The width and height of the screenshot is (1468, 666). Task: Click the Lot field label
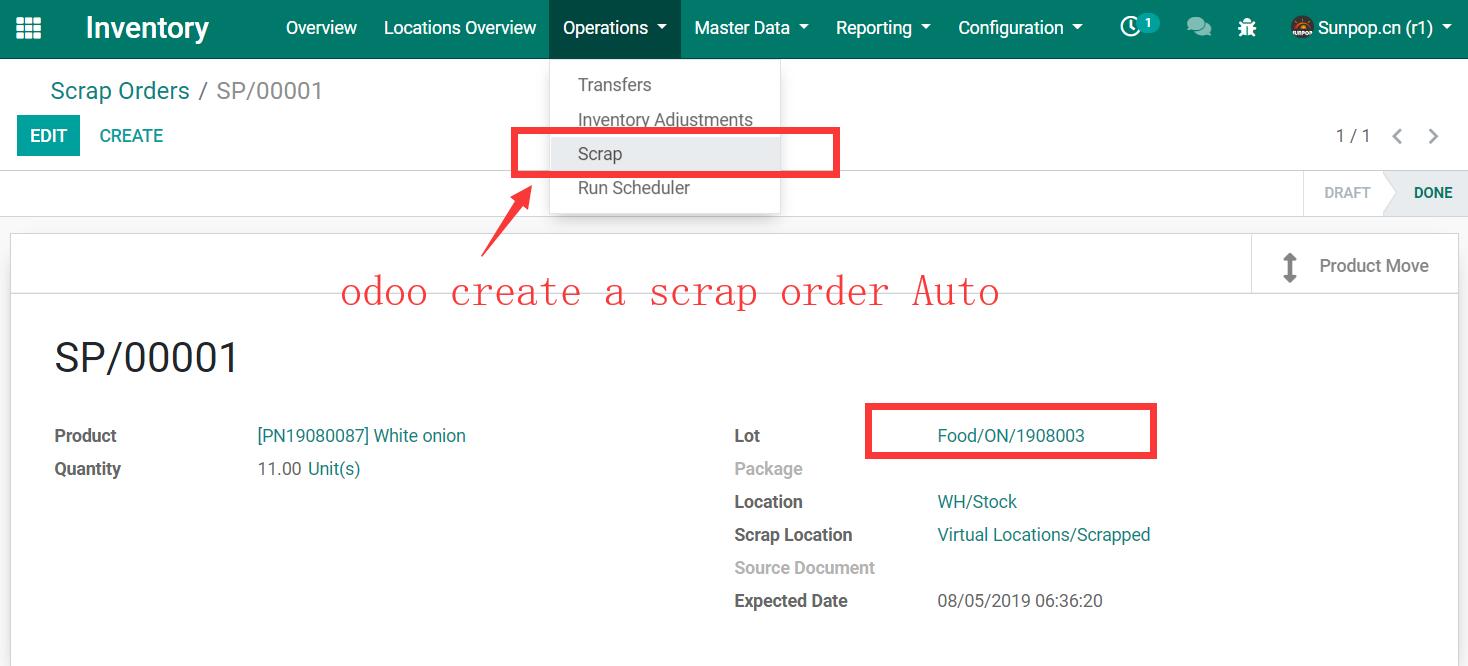click(747, 436)
